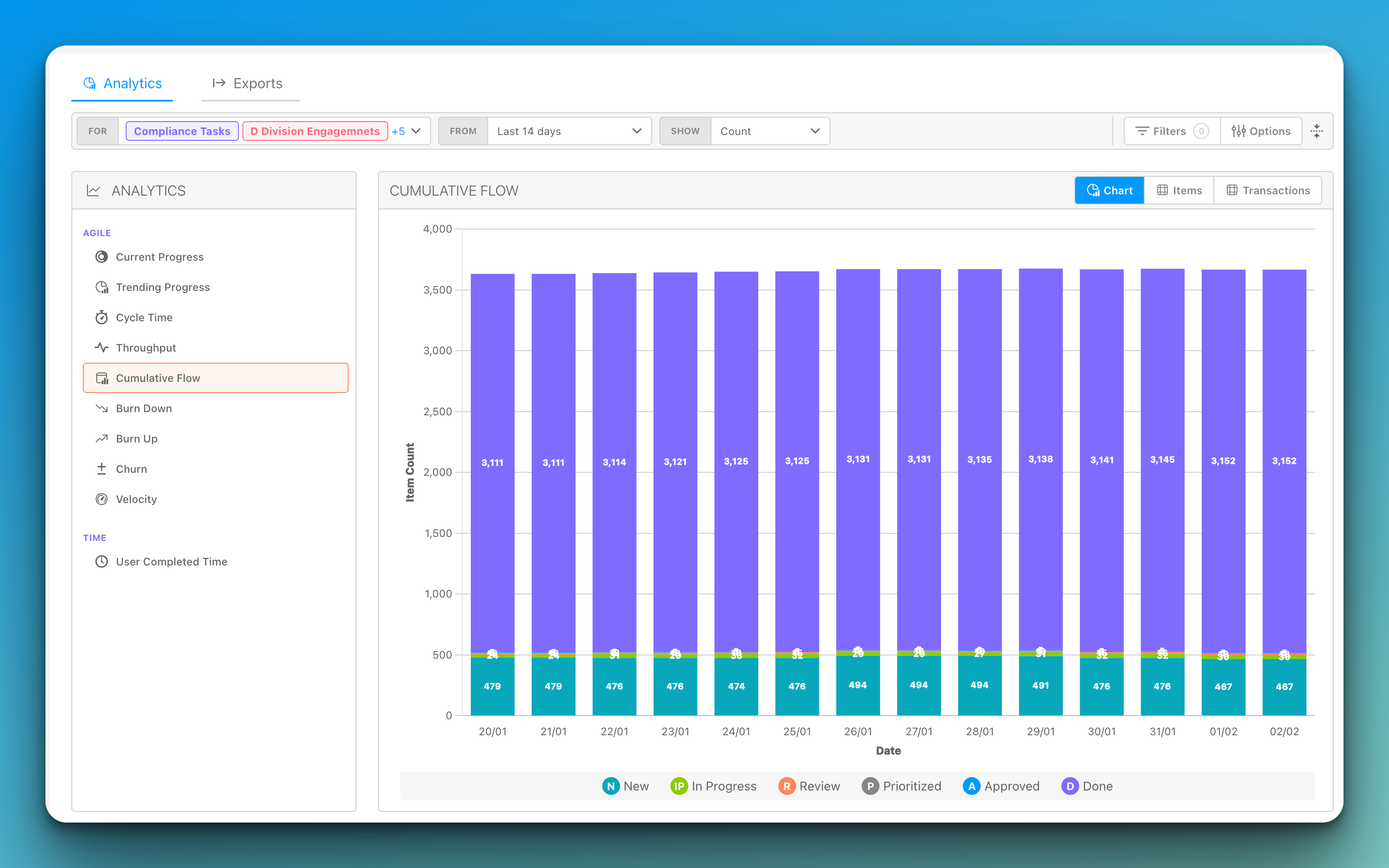Click the Throughput pulse icon
1389x868 pixels.
[x=102, y=347]
